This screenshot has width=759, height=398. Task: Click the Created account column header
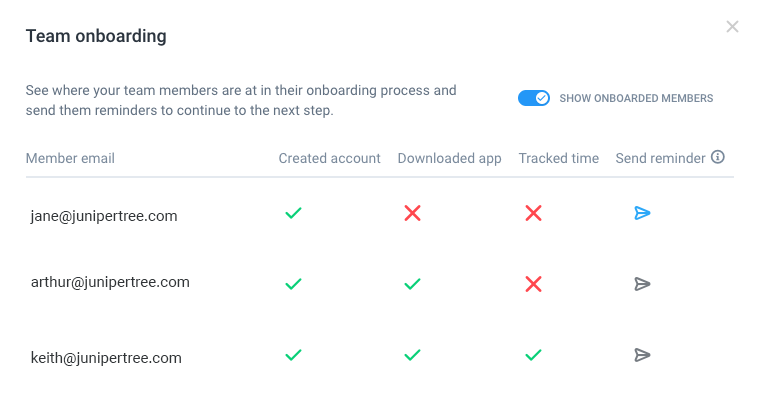329,158
